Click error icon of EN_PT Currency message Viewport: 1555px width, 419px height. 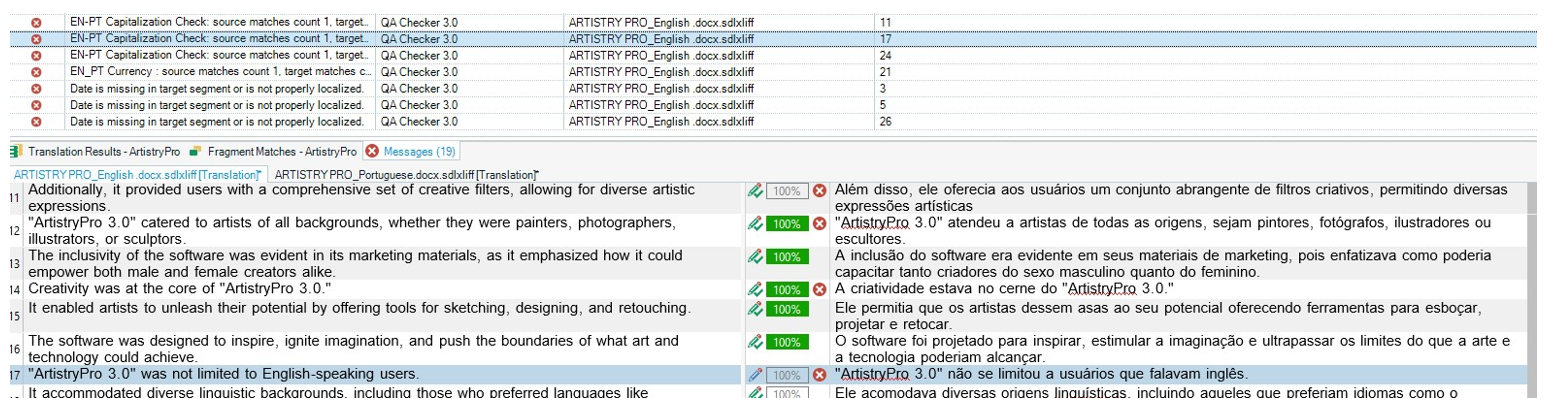coord(37,72)
